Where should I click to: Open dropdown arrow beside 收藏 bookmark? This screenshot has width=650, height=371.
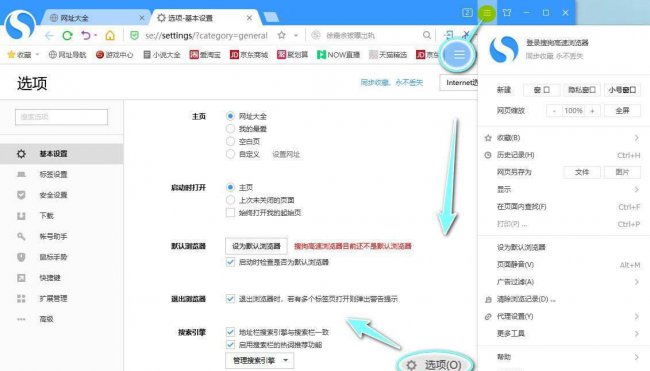(37, 55)
